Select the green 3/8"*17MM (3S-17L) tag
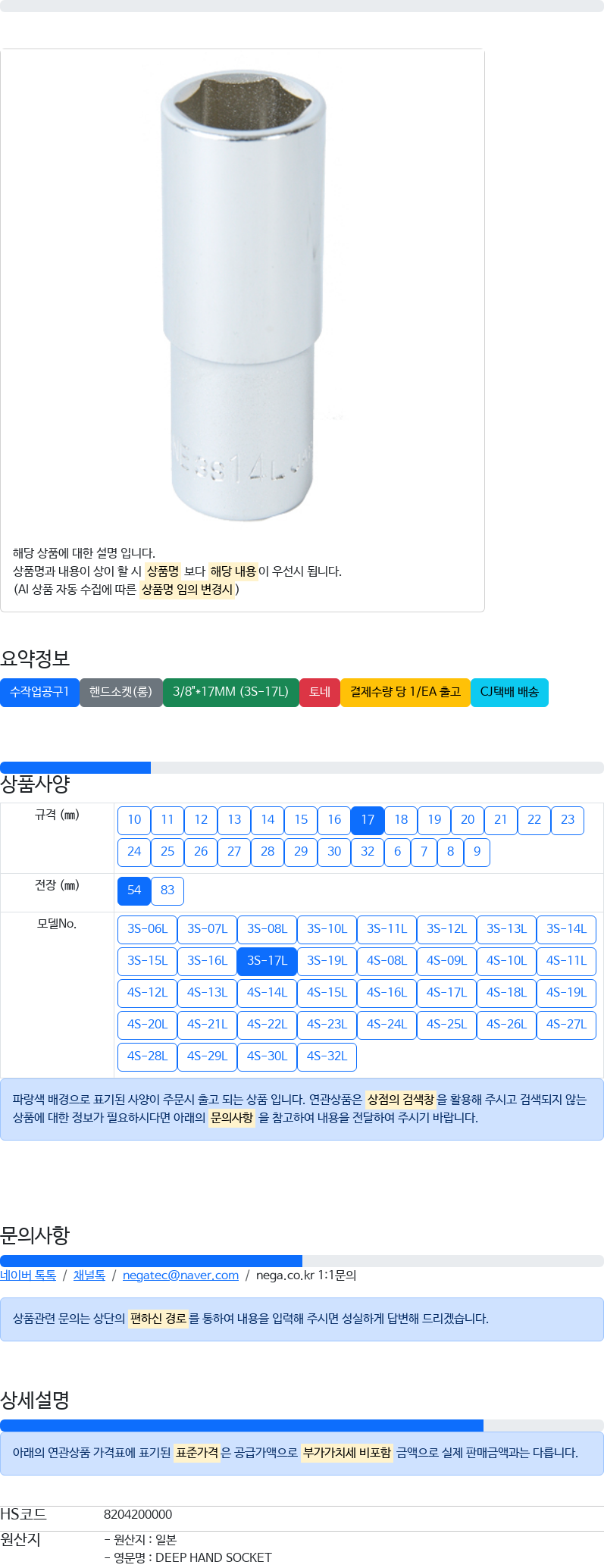 [231, 692]
